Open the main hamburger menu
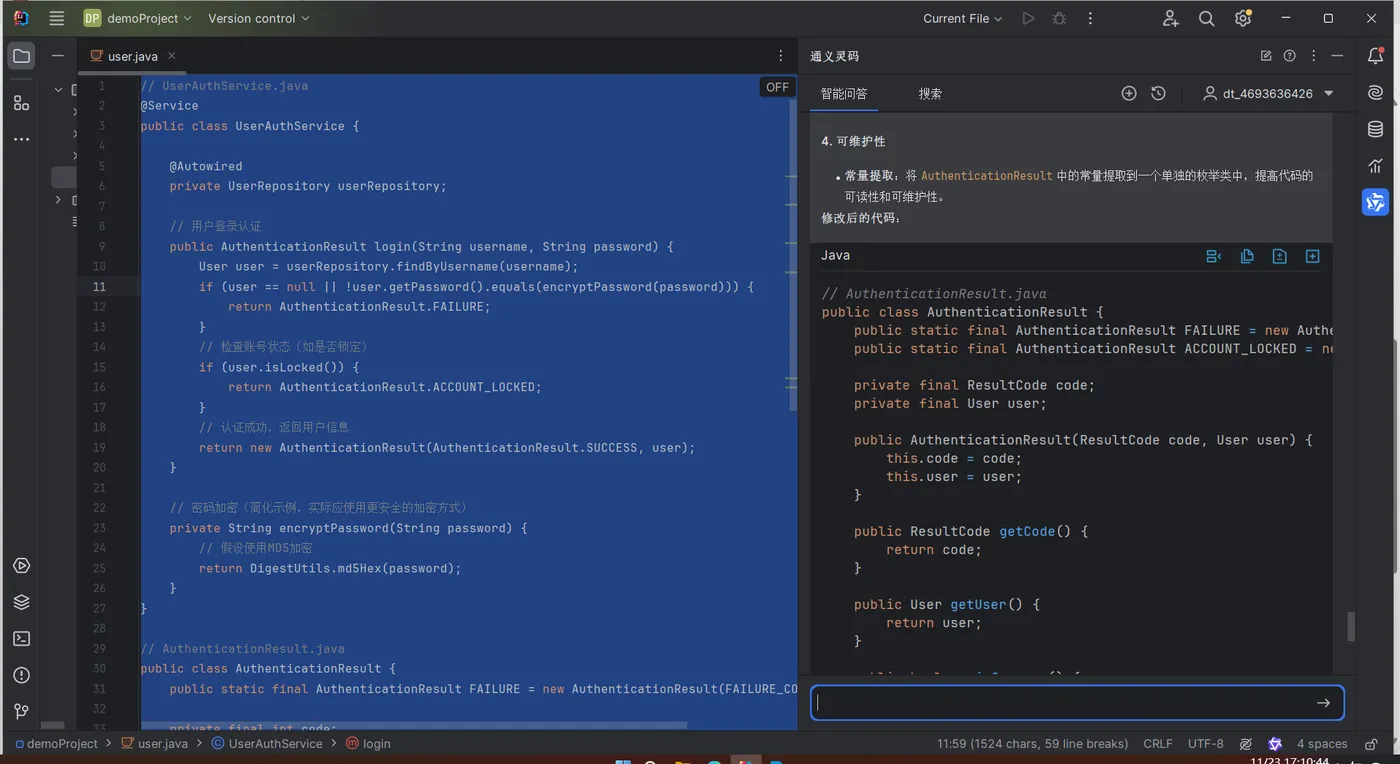 coord(57,18)
